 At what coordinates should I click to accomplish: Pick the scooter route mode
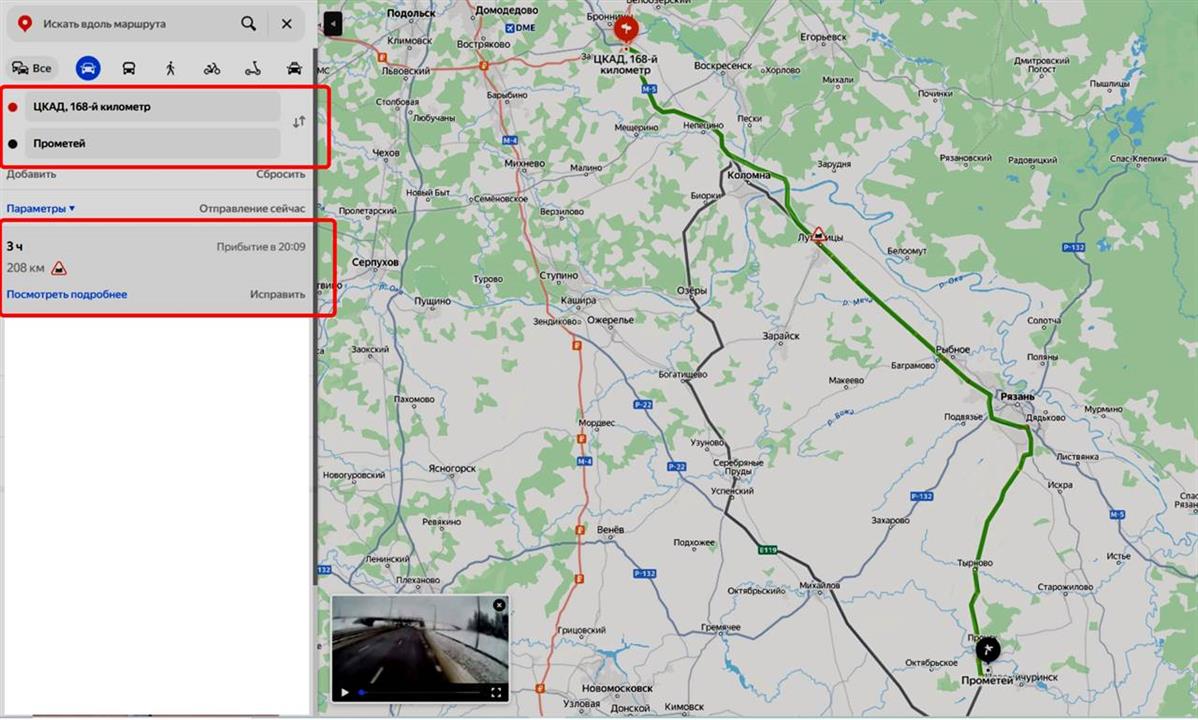click(253, 68)
